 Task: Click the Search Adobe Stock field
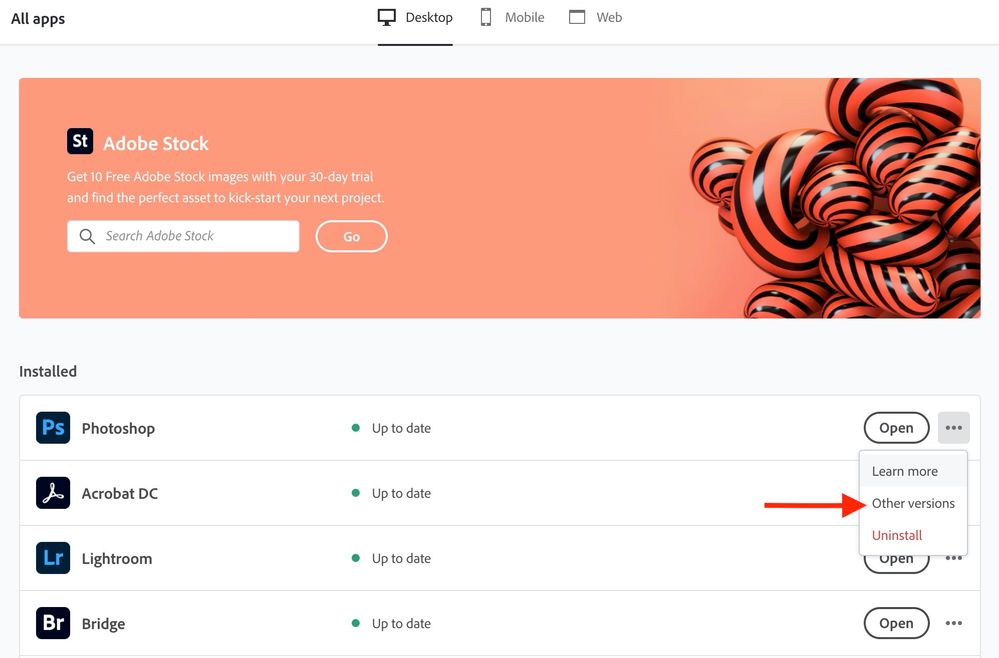pyautogui.click(x=183, y=236)
